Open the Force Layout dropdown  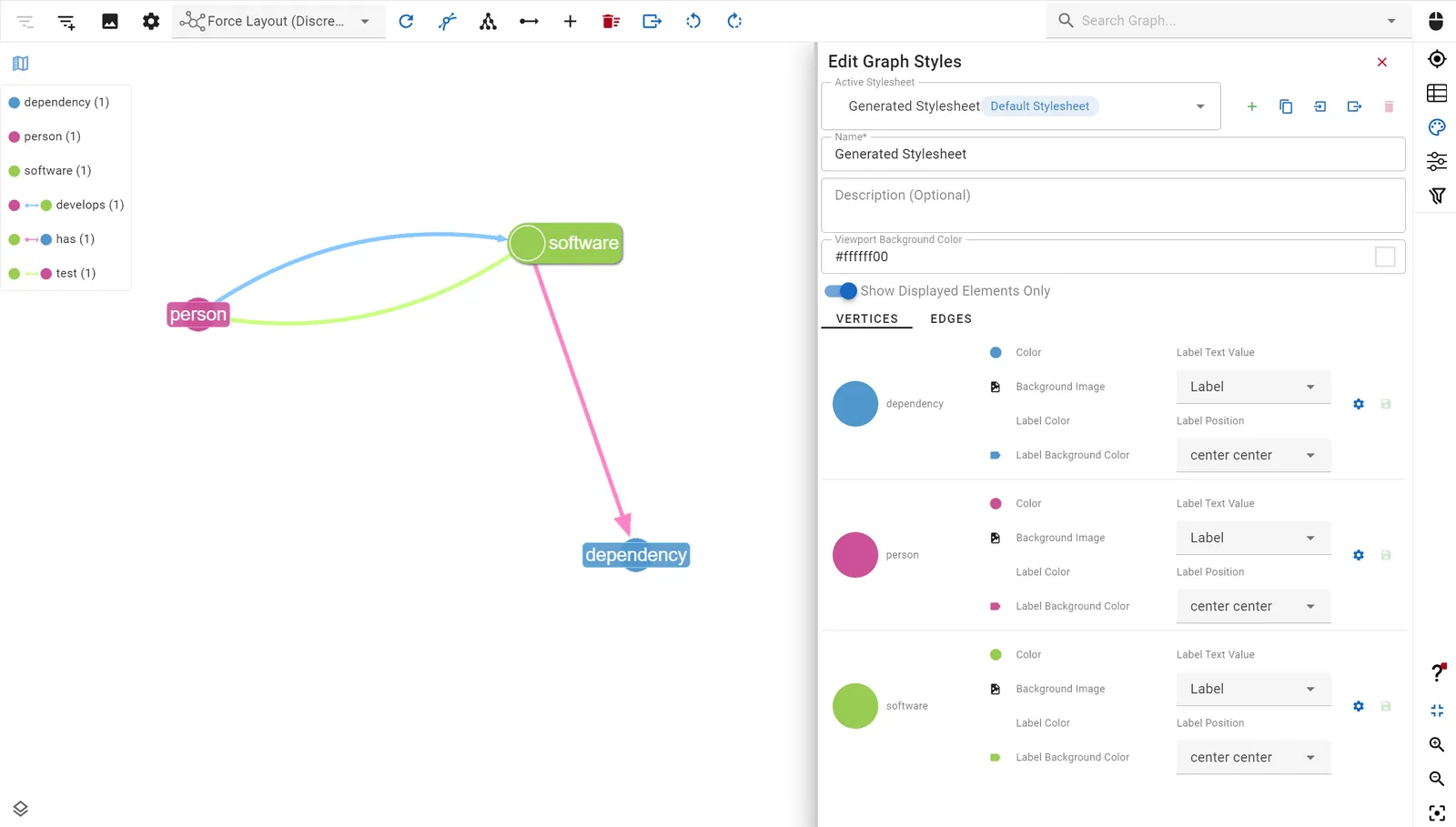click(x=278, y=21)
